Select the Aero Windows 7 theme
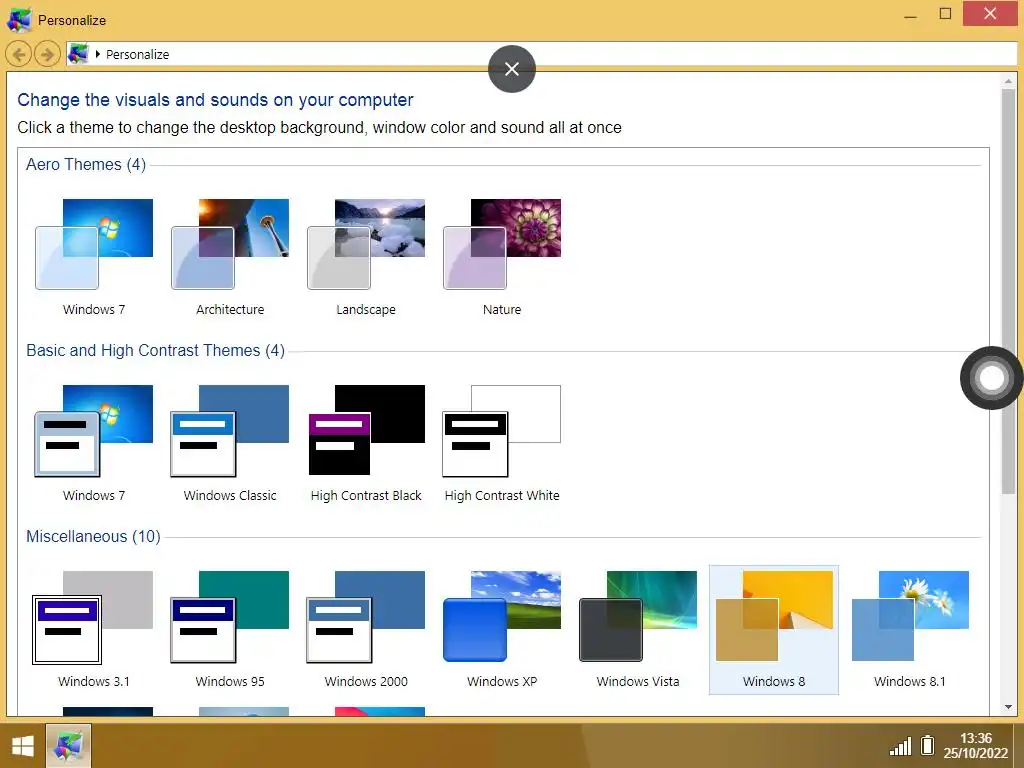Screen dimensions: 1024x768 pyautogui.click(x=94, y=257)
